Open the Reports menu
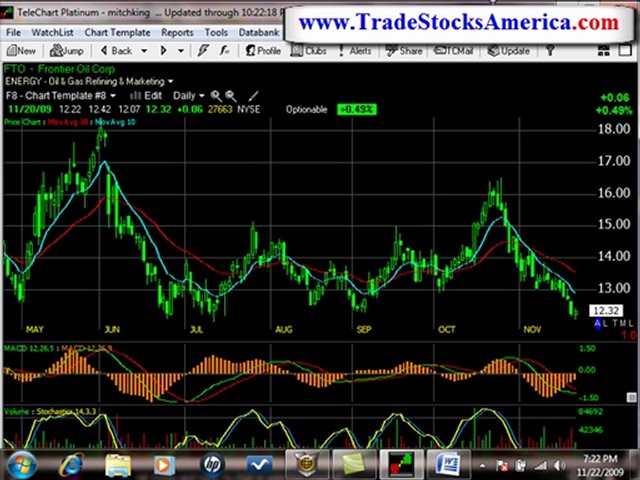 (177, 32)
